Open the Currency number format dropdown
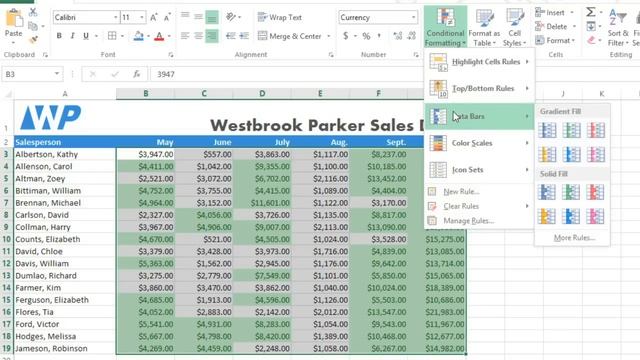This screenshot has width=640, height=360. [x=413, y=18]
